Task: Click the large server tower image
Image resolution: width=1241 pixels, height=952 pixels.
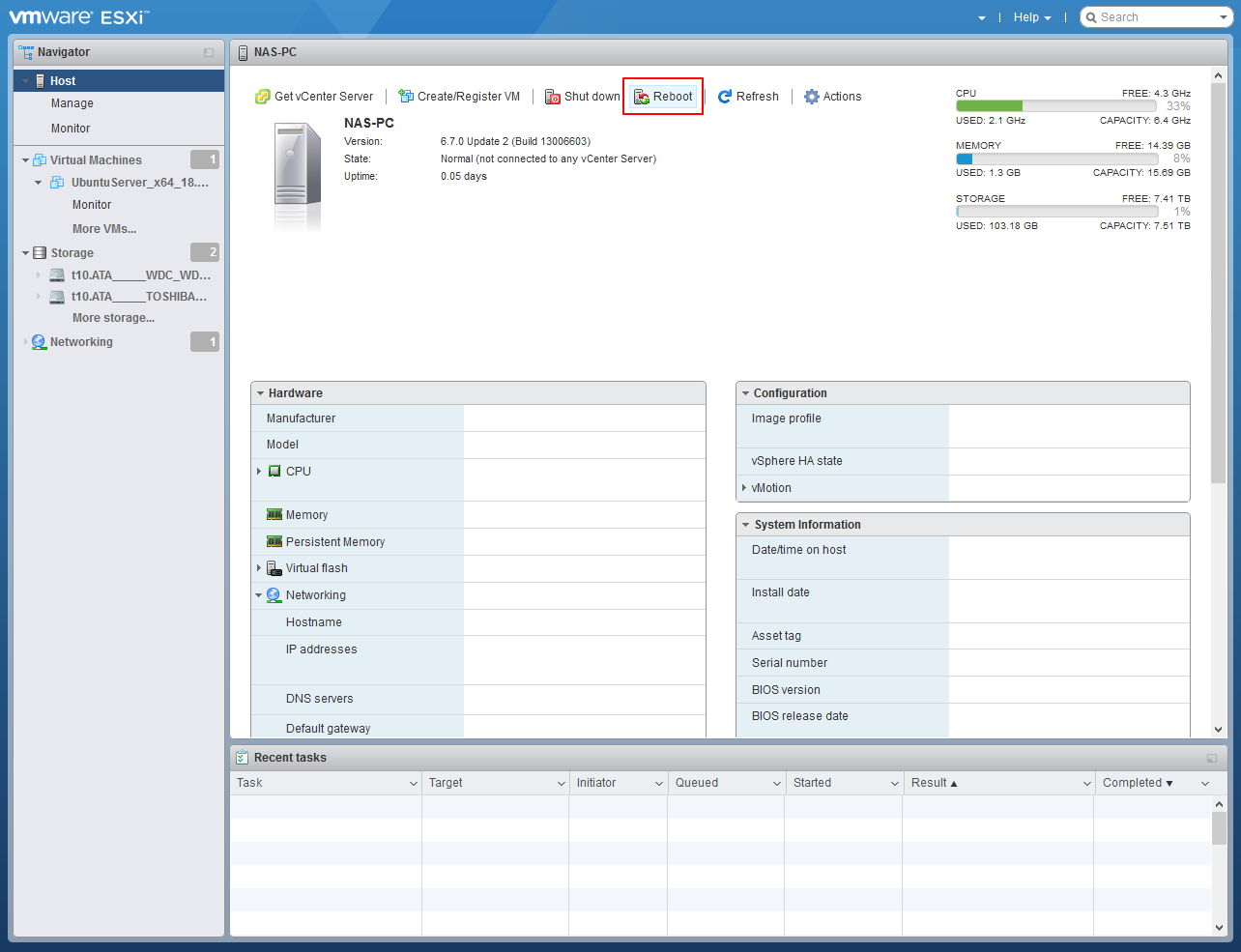Action: [298, 176]
